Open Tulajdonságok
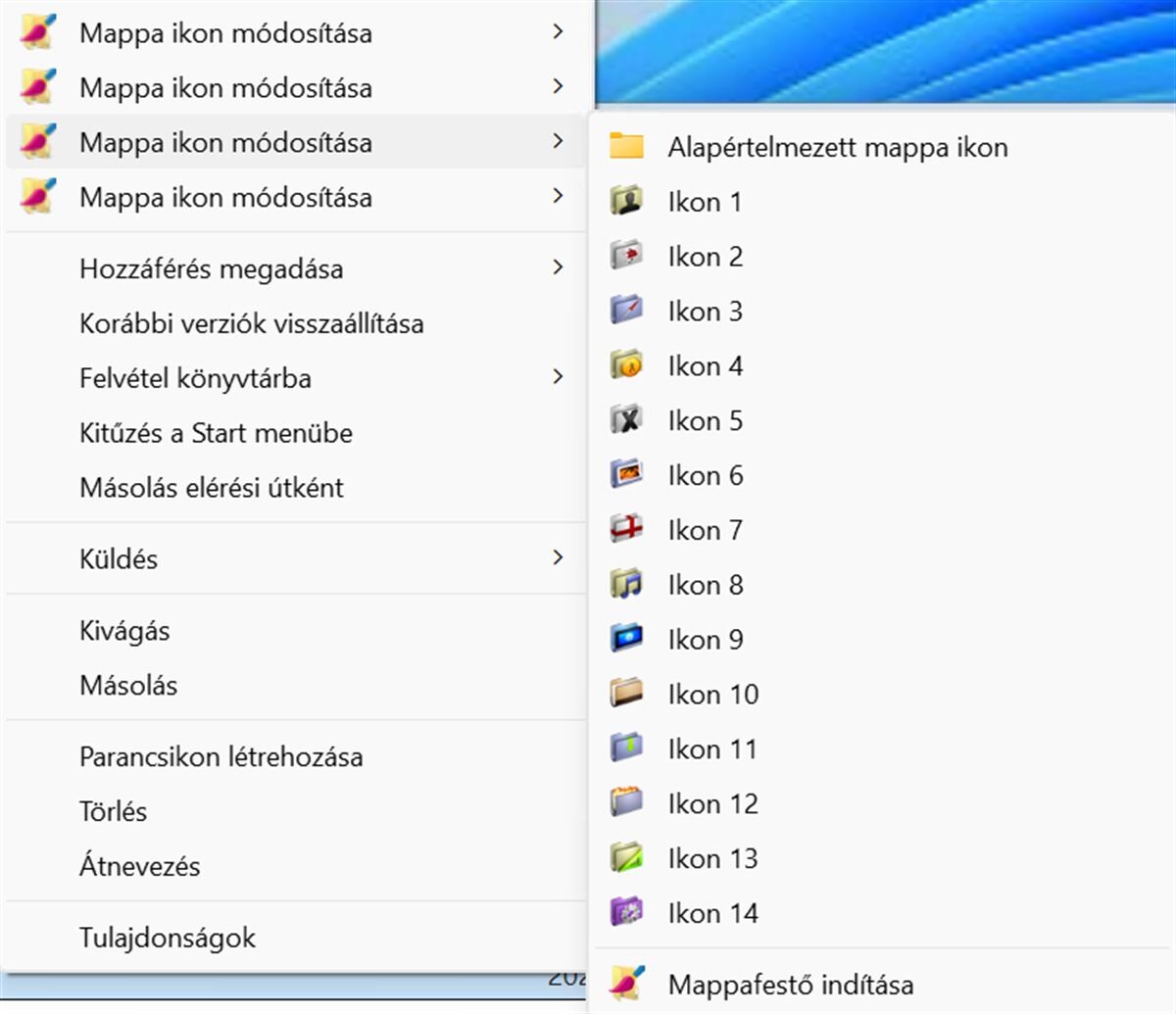Viewport: 1176px width, 1014px height. [x=168, y=937]
